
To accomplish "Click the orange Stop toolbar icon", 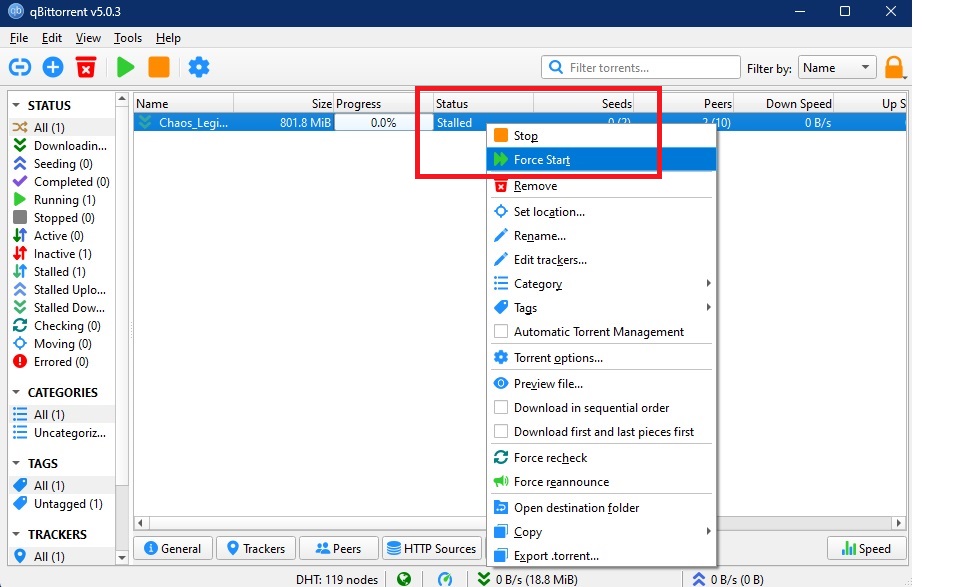I will [x=159, y=67].
